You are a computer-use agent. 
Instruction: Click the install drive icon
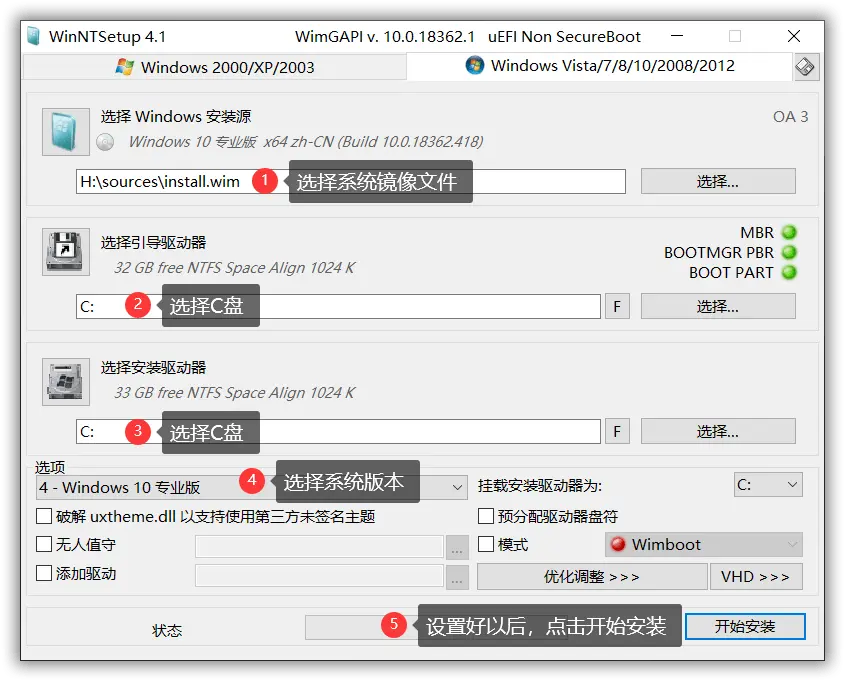tap(66, 381)
